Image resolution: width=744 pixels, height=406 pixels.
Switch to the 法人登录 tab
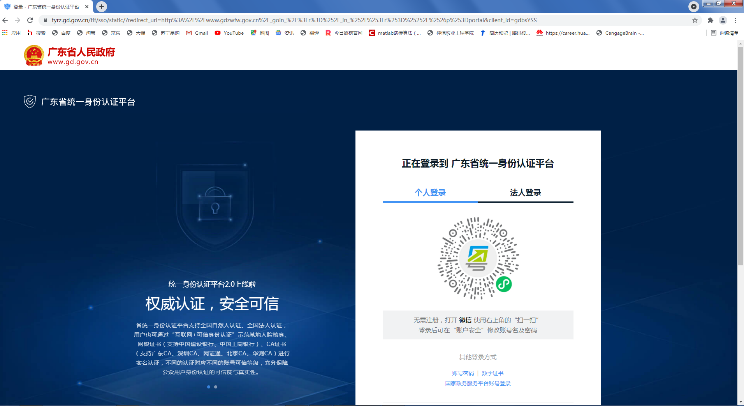[x=526, y=193]
